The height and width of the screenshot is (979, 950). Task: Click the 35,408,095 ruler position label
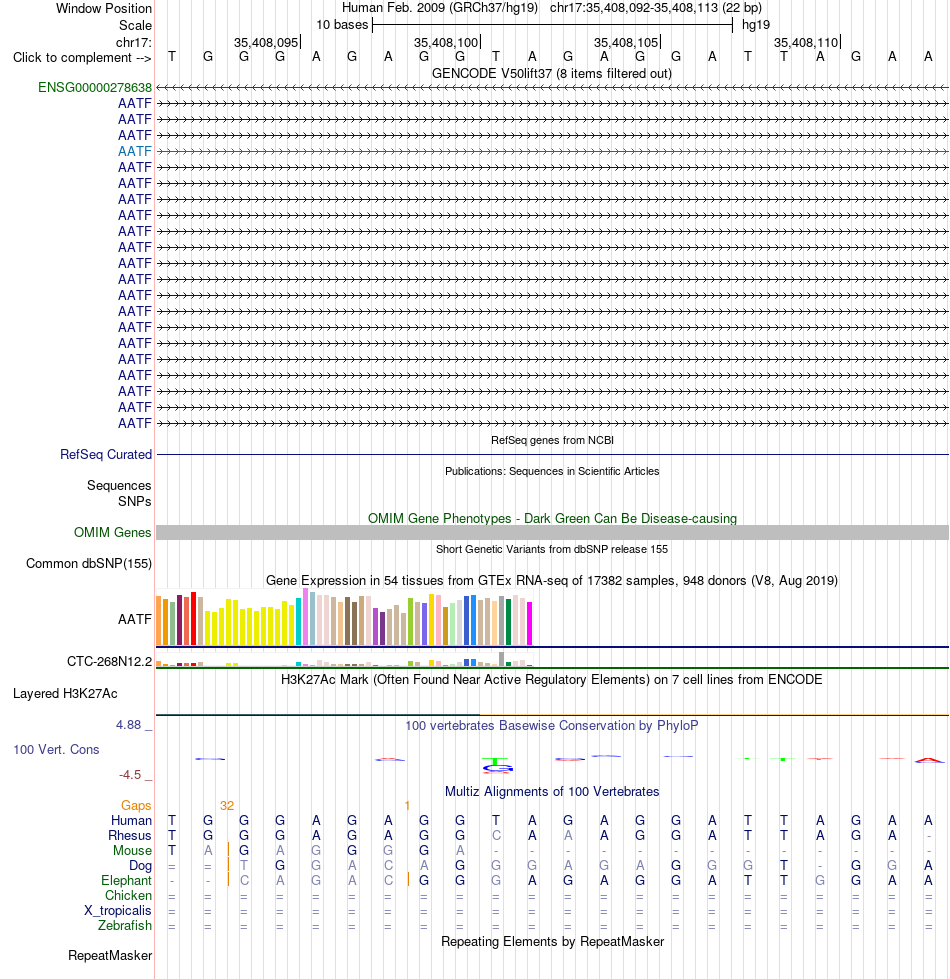click(x=266, y=42)
